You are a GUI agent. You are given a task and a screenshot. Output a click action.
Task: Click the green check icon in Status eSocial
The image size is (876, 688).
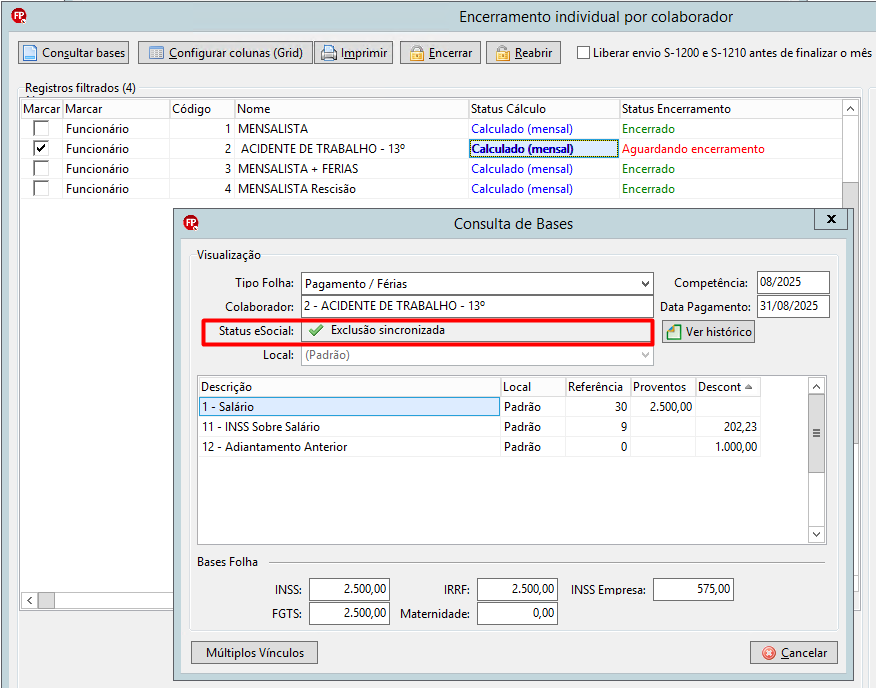[316, 330]
